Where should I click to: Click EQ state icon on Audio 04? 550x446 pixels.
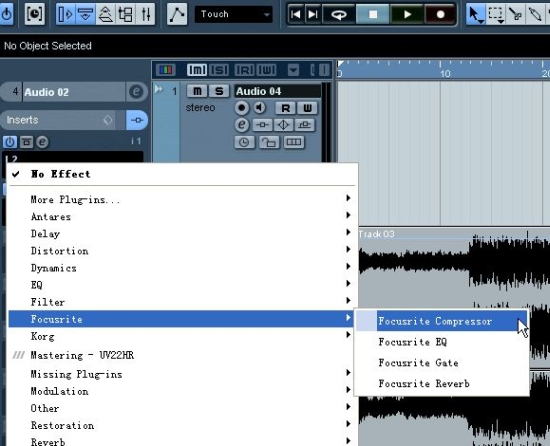(283, 125)
